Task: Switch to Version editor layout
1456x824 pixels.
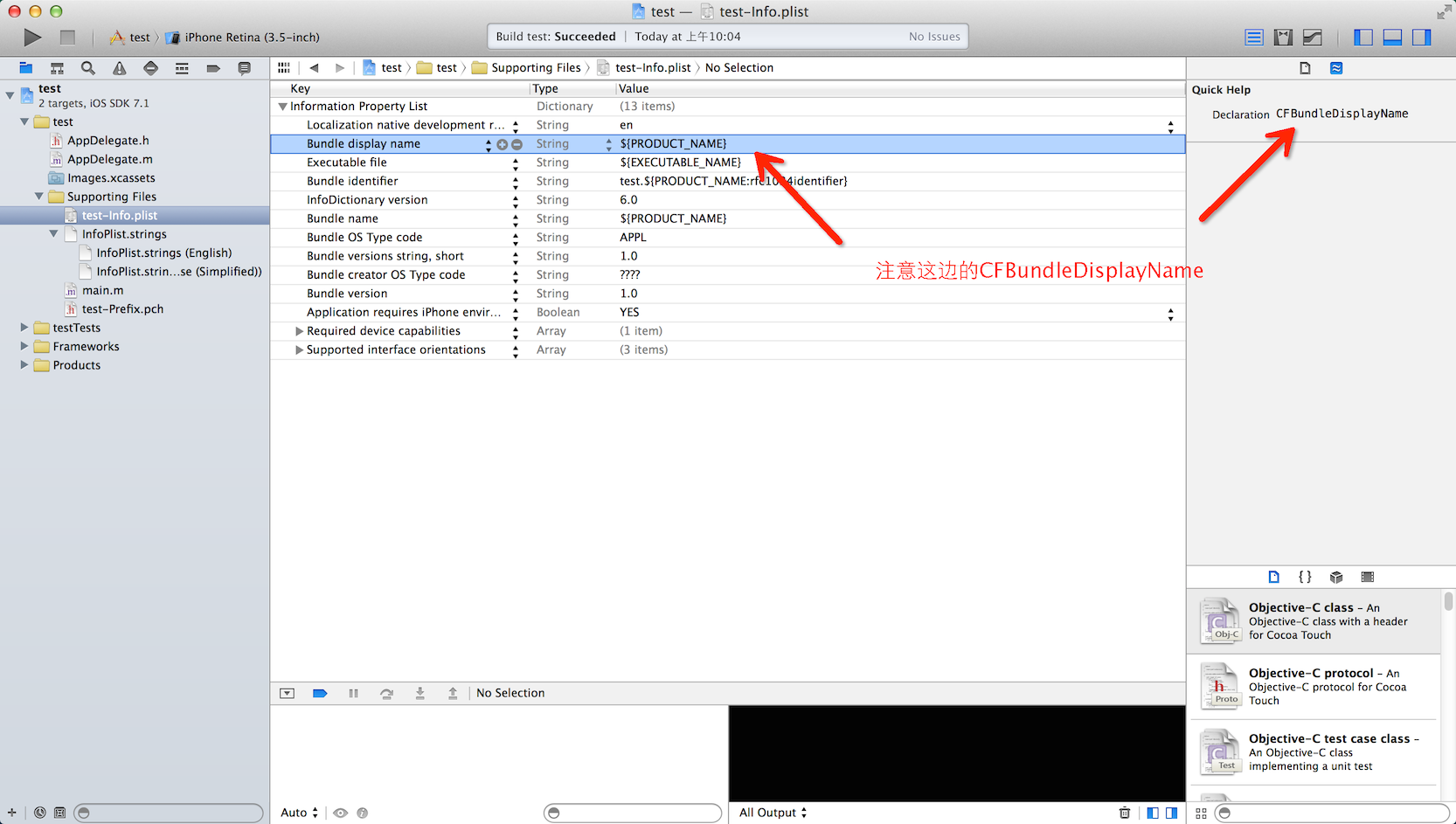Action: point(1312,37)
